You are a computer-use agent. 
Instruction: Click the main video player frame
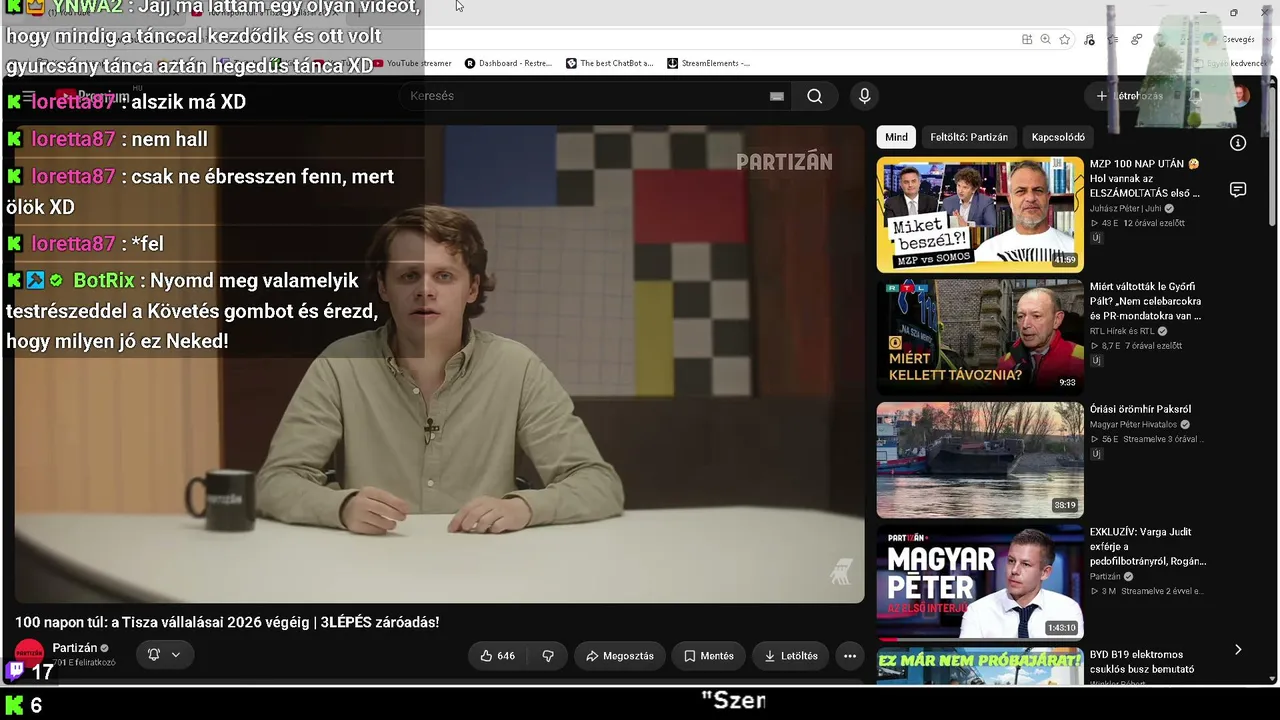click(439, 364)
